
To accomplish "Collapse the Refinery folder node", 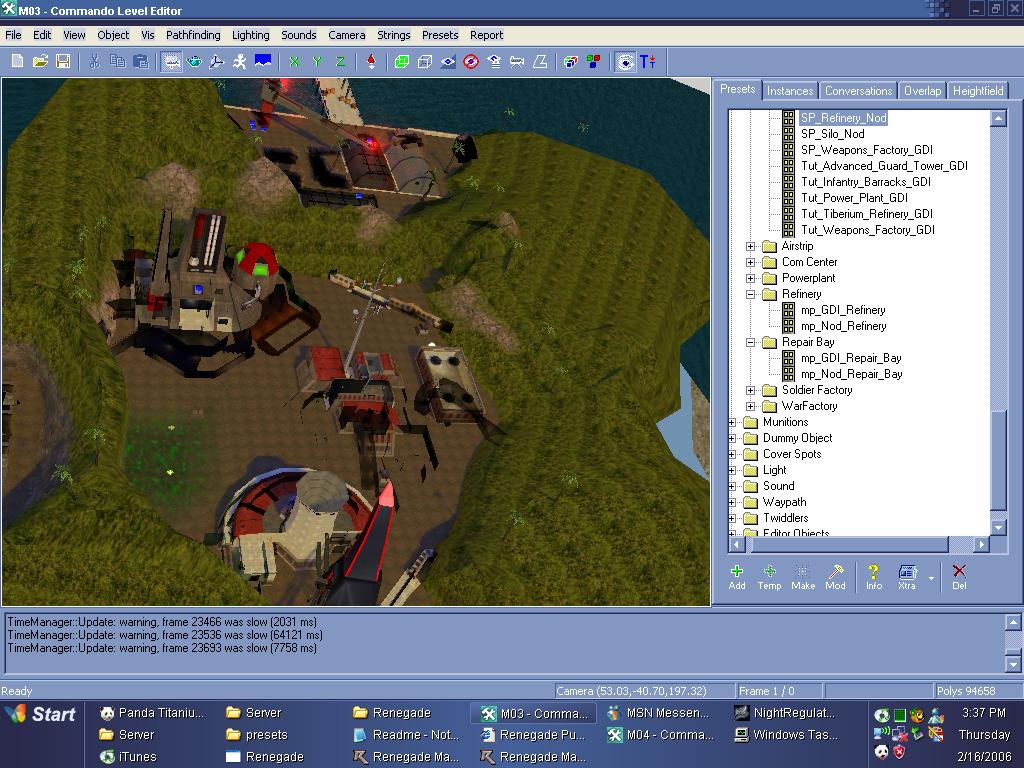I will click(x=751, y=294).
